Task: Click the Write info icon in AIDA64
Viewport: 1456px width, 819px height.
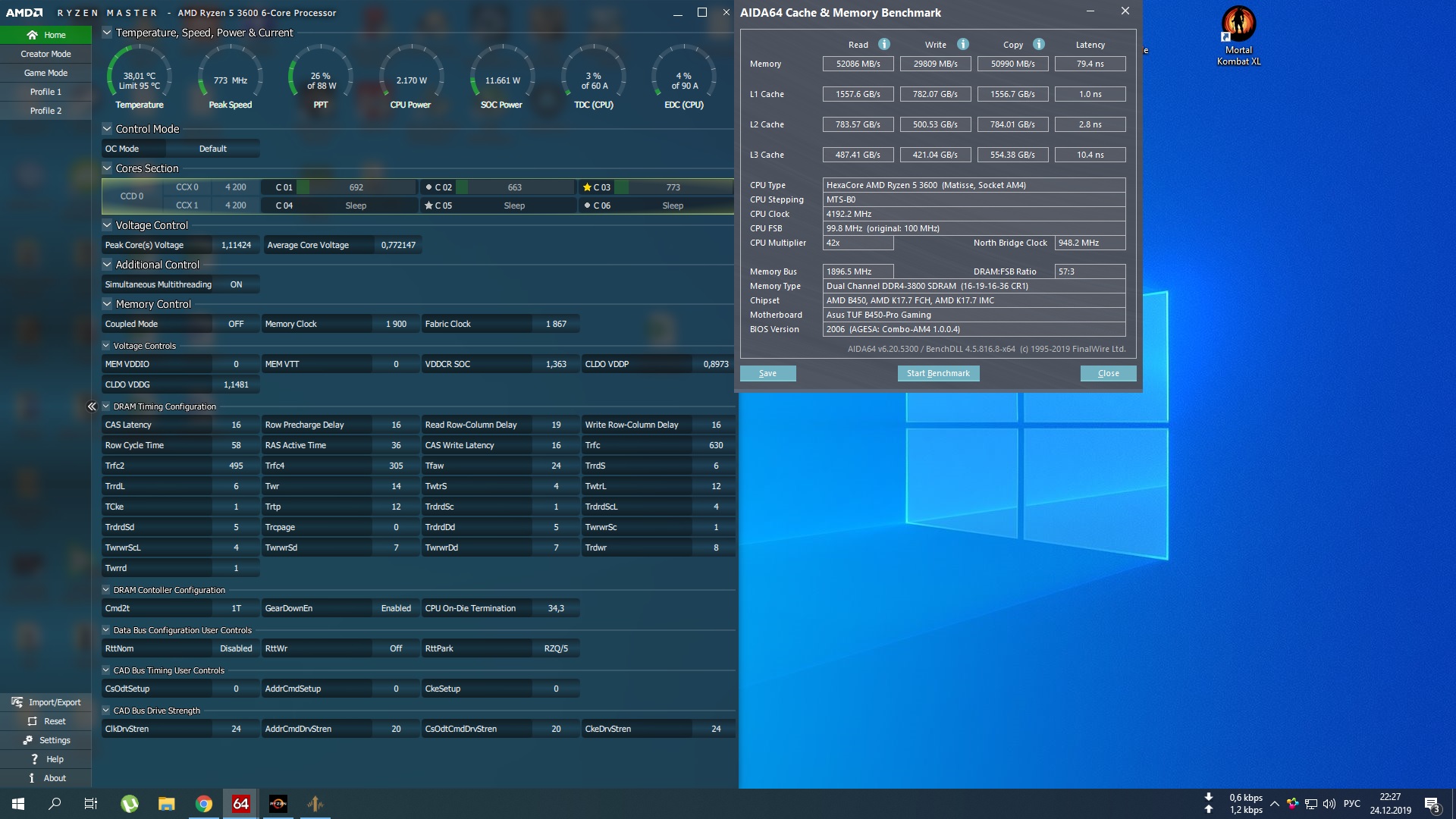Action: (x=962, y=44)
